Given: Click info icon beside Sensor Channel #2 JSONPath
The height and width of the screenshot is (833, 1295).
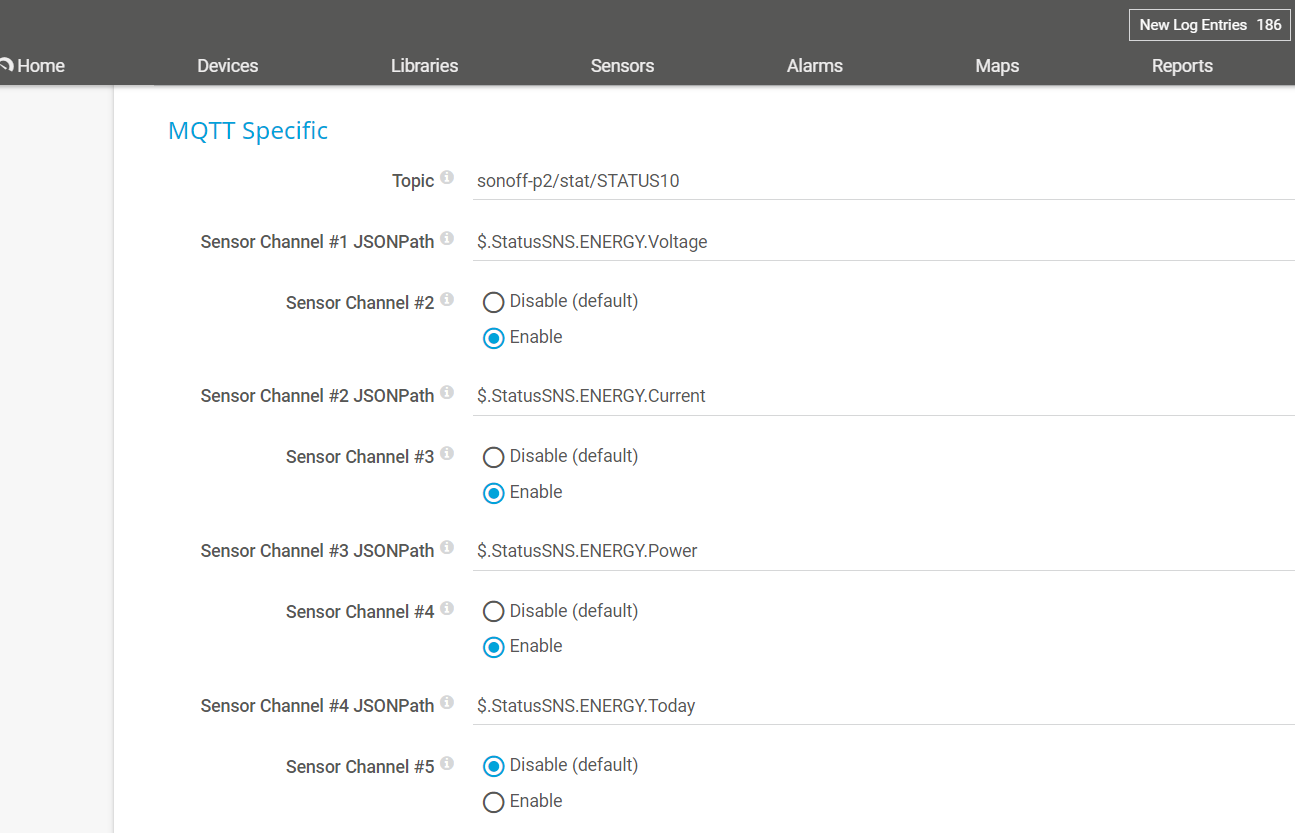Looking at the screenshot, I should coord(447,393).
